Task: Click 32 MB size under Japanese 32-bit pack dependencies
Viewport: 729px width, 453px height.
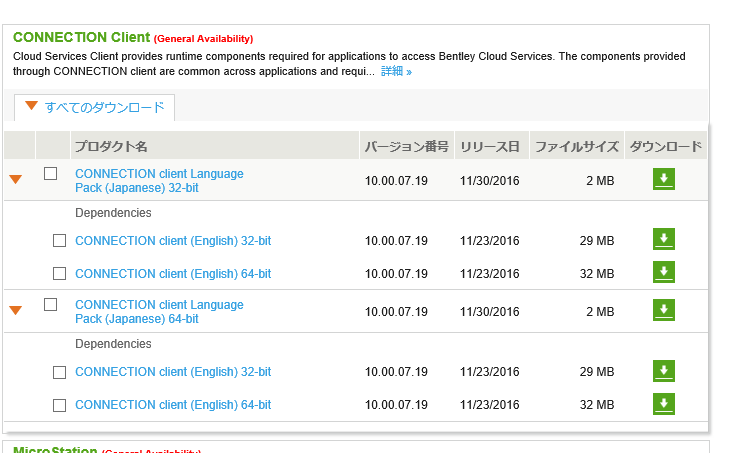Action: [597, 274]
